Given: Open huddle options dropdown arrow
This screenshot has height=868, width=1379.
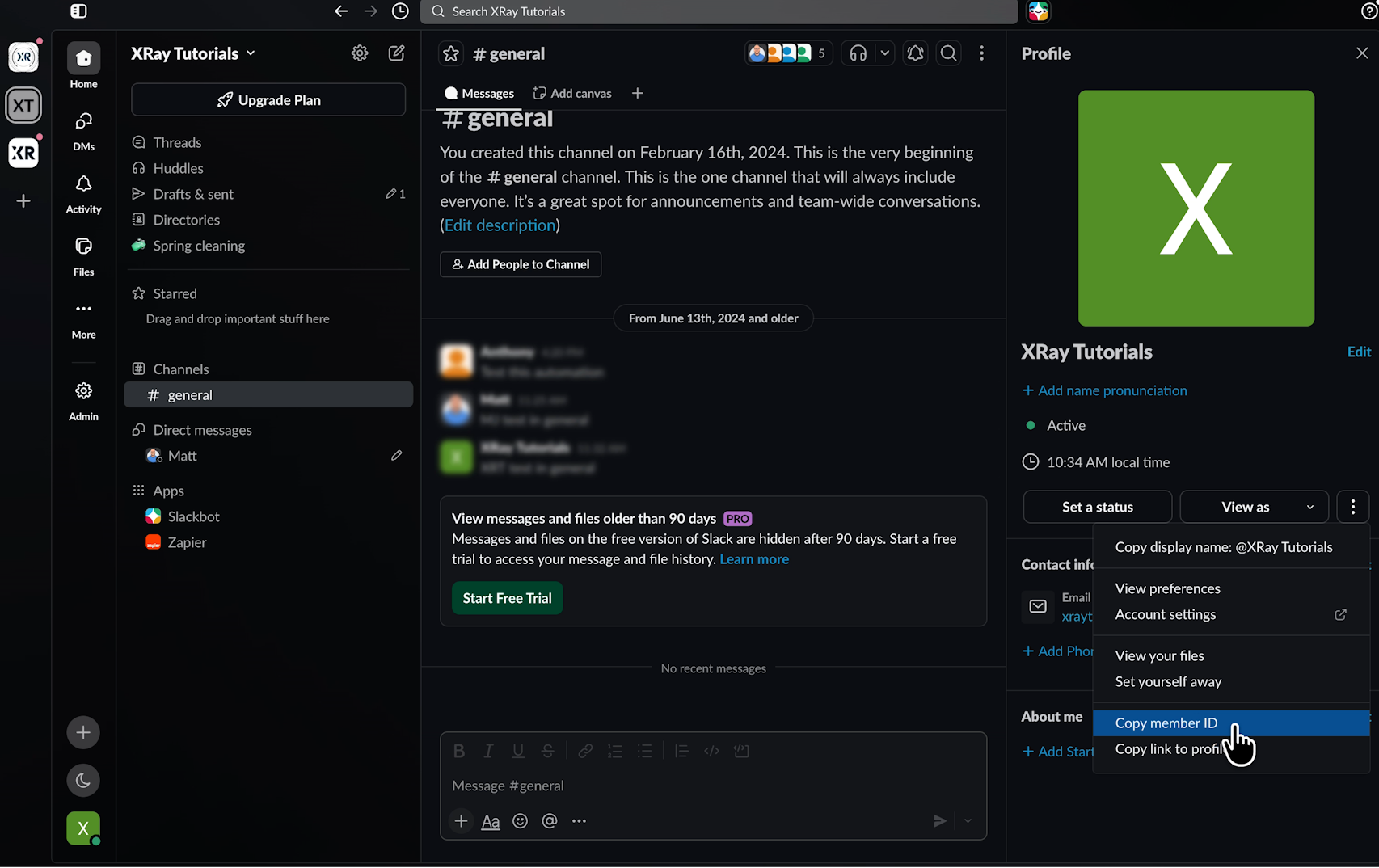Looking at the screenshot, I should point(884,53).
